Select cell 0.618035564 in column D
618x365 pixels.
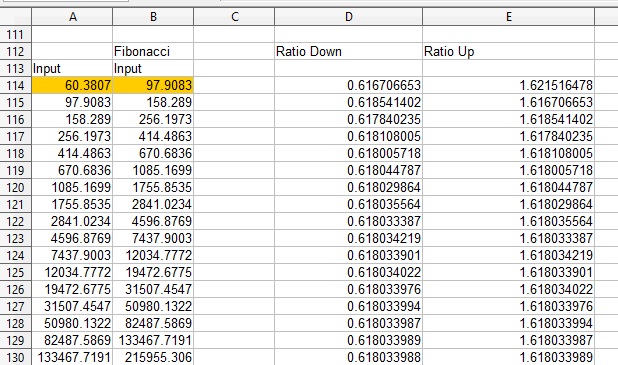click(348, 204)
